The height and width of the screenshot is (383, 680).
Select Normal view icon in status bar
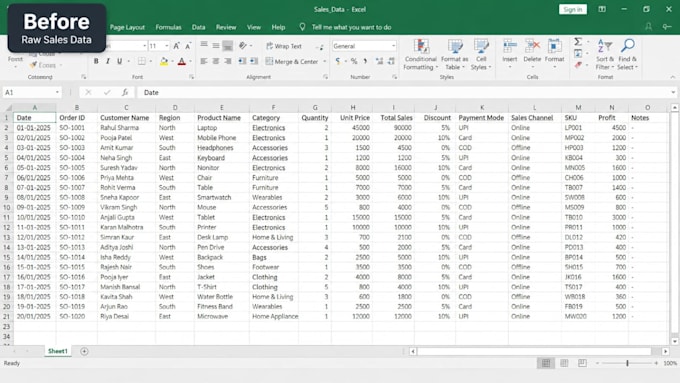click(x=546, y=363)
